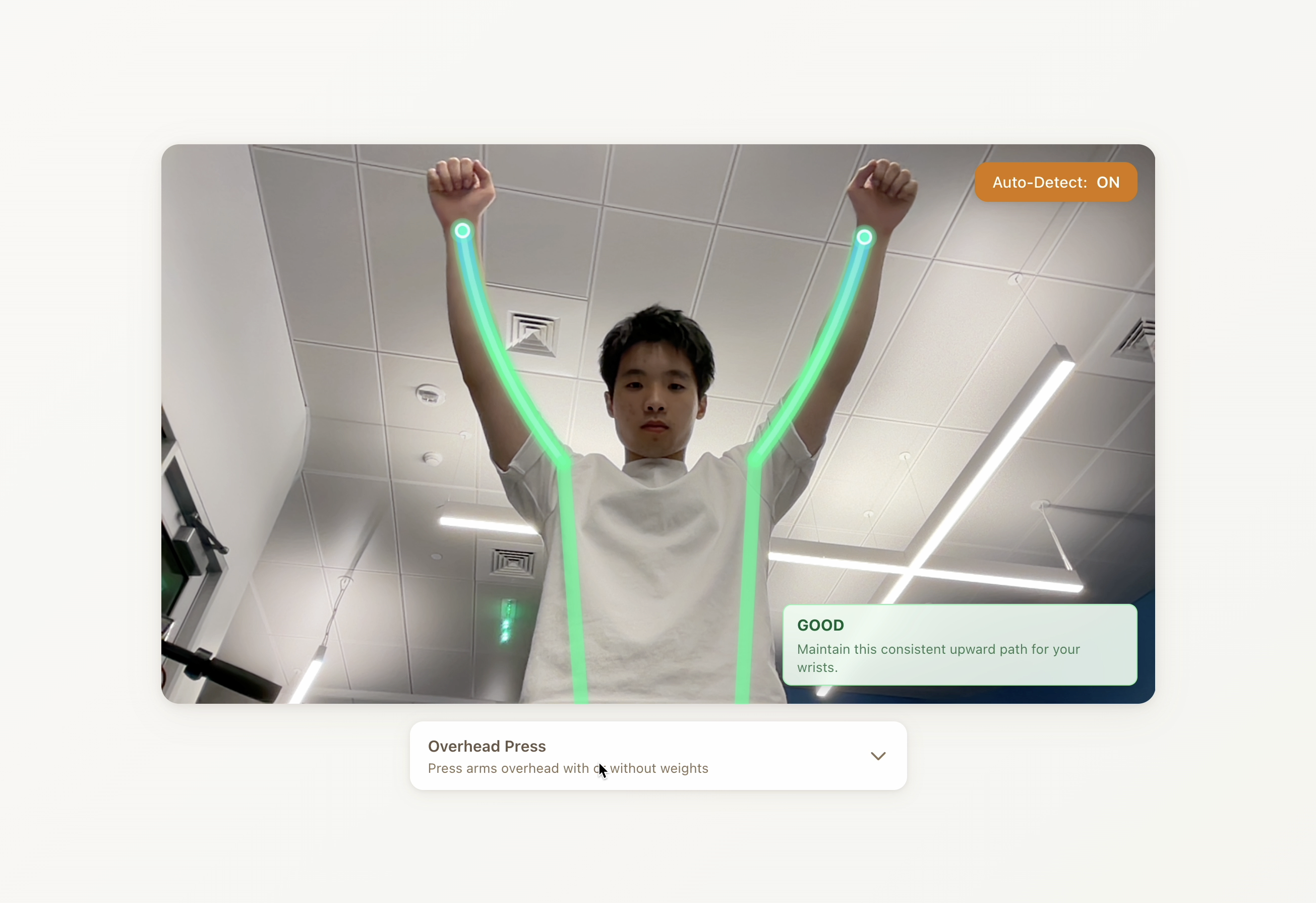Click the 'Auto-Detect:' label text

(1039, 183)
